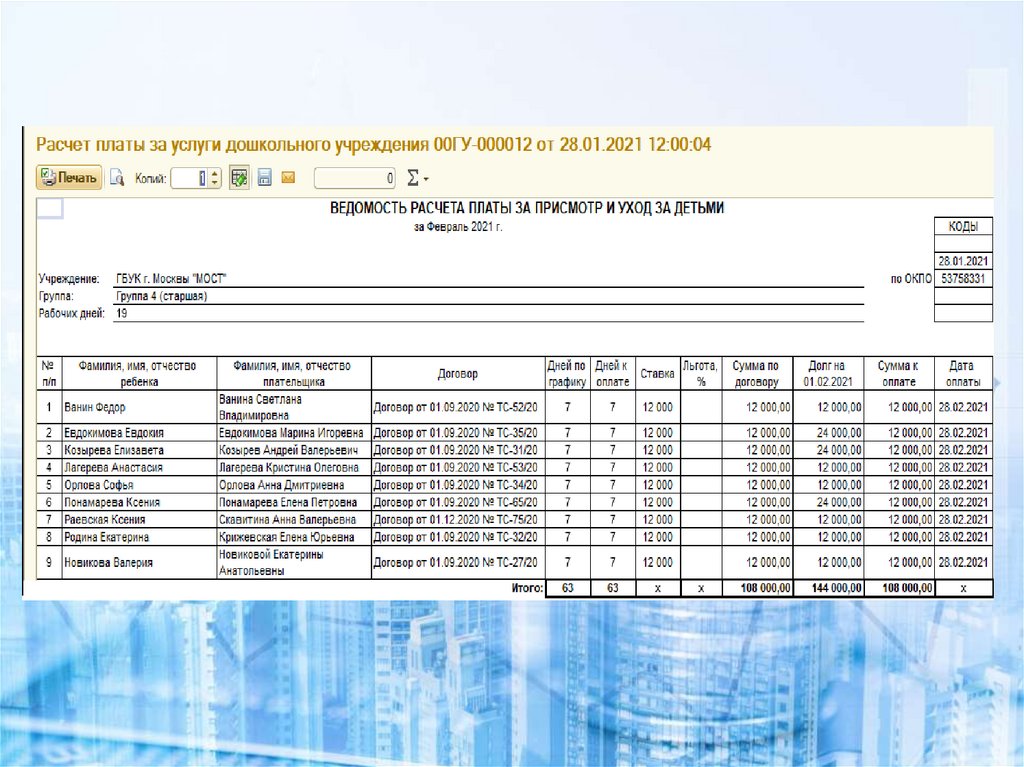Select the ОКПО code cell 53758331
Viewport: 1024px width, 767px height.
[963, 279]
